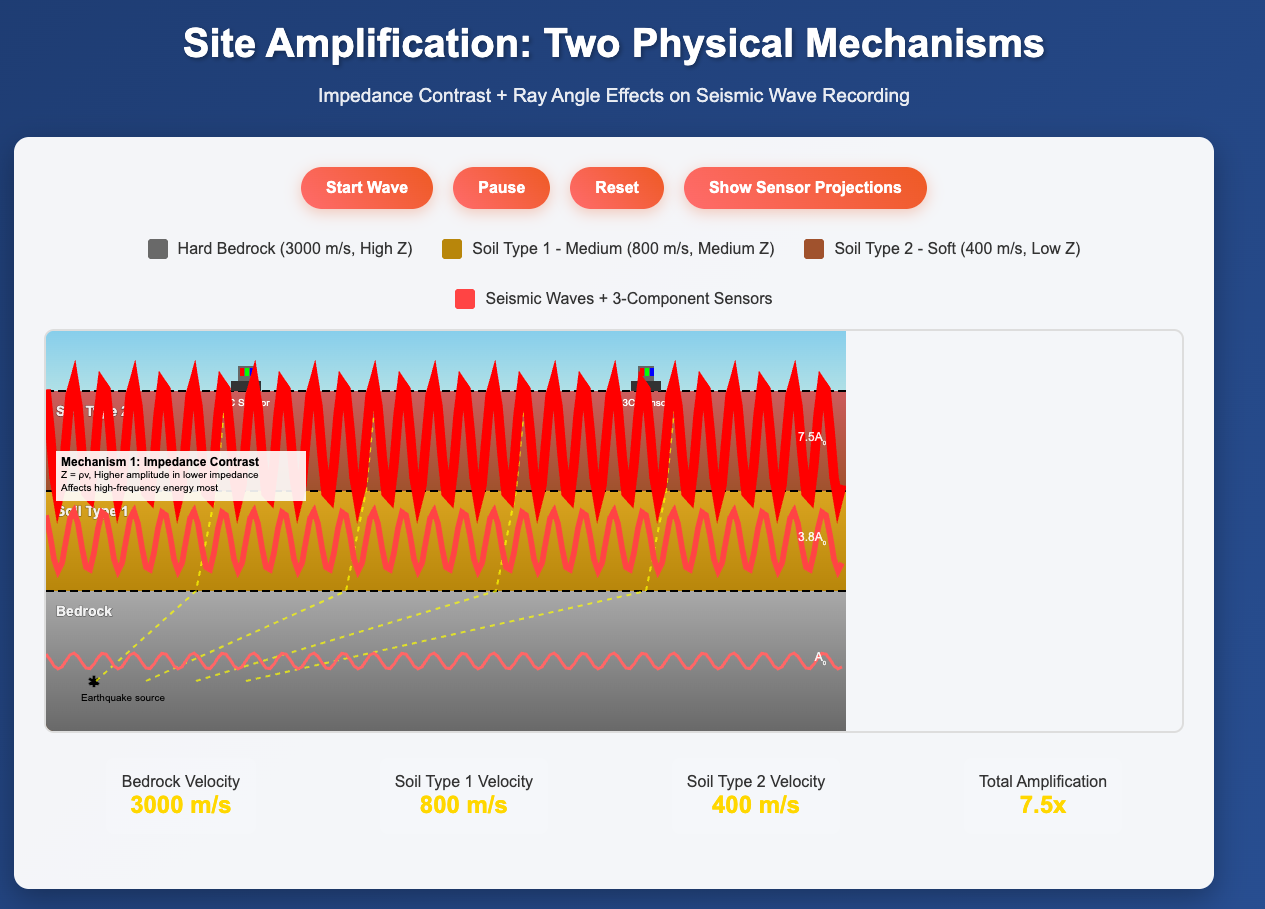Reset the simulation

(616, 188)
